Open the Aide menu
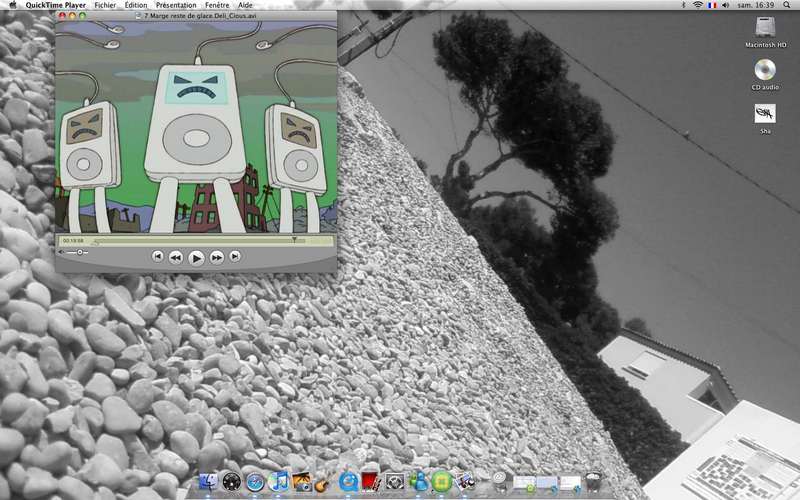 pyautogui.click(x=245, y=5)
